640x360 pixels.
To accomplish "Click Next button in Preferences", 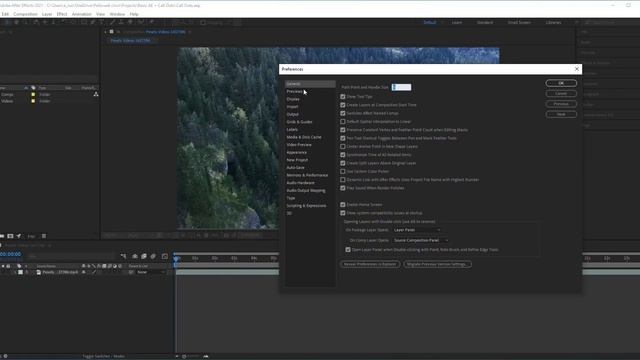I will coord(561,114).
